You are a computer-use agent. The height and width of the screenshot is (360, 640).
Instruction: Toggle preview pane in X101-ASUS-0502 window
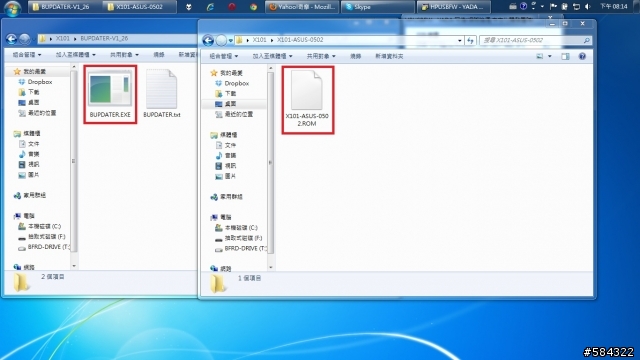point(565,56)
